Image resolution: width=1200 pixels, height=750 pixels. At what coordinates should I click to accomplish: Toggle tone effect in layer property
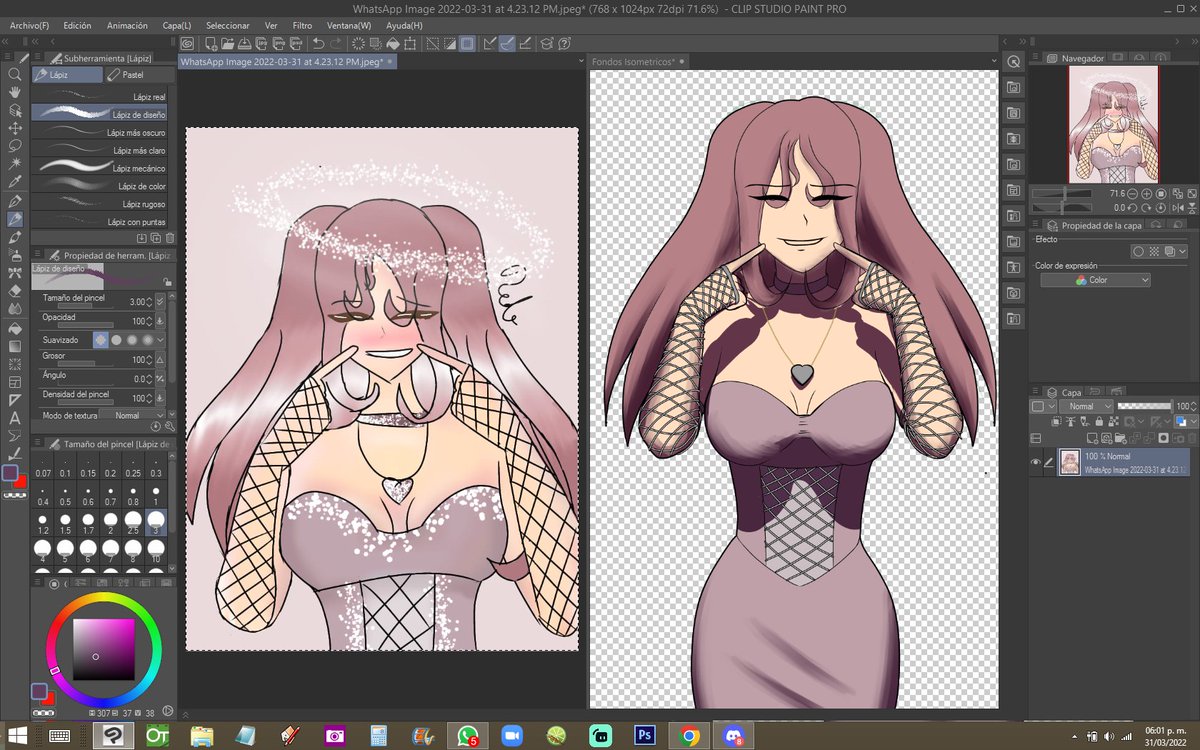click(x=1155, y=252)
